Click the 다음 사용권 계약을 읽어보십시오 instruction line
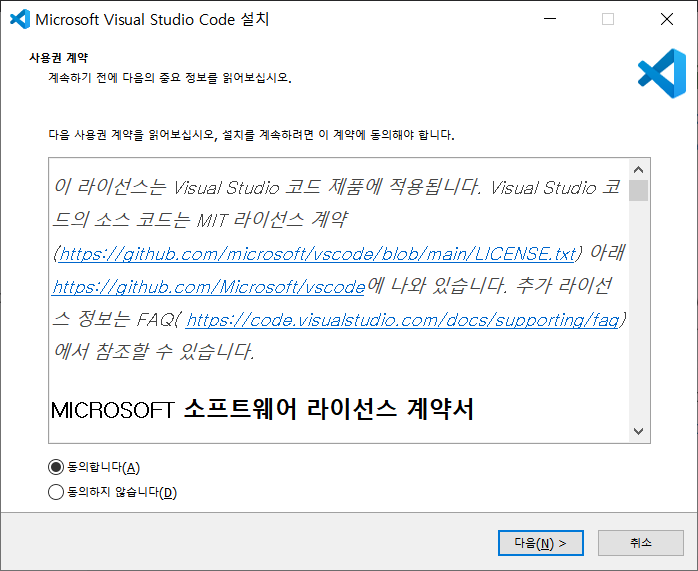Viewport: 698px width, 571px height. [x=251, y=135]
